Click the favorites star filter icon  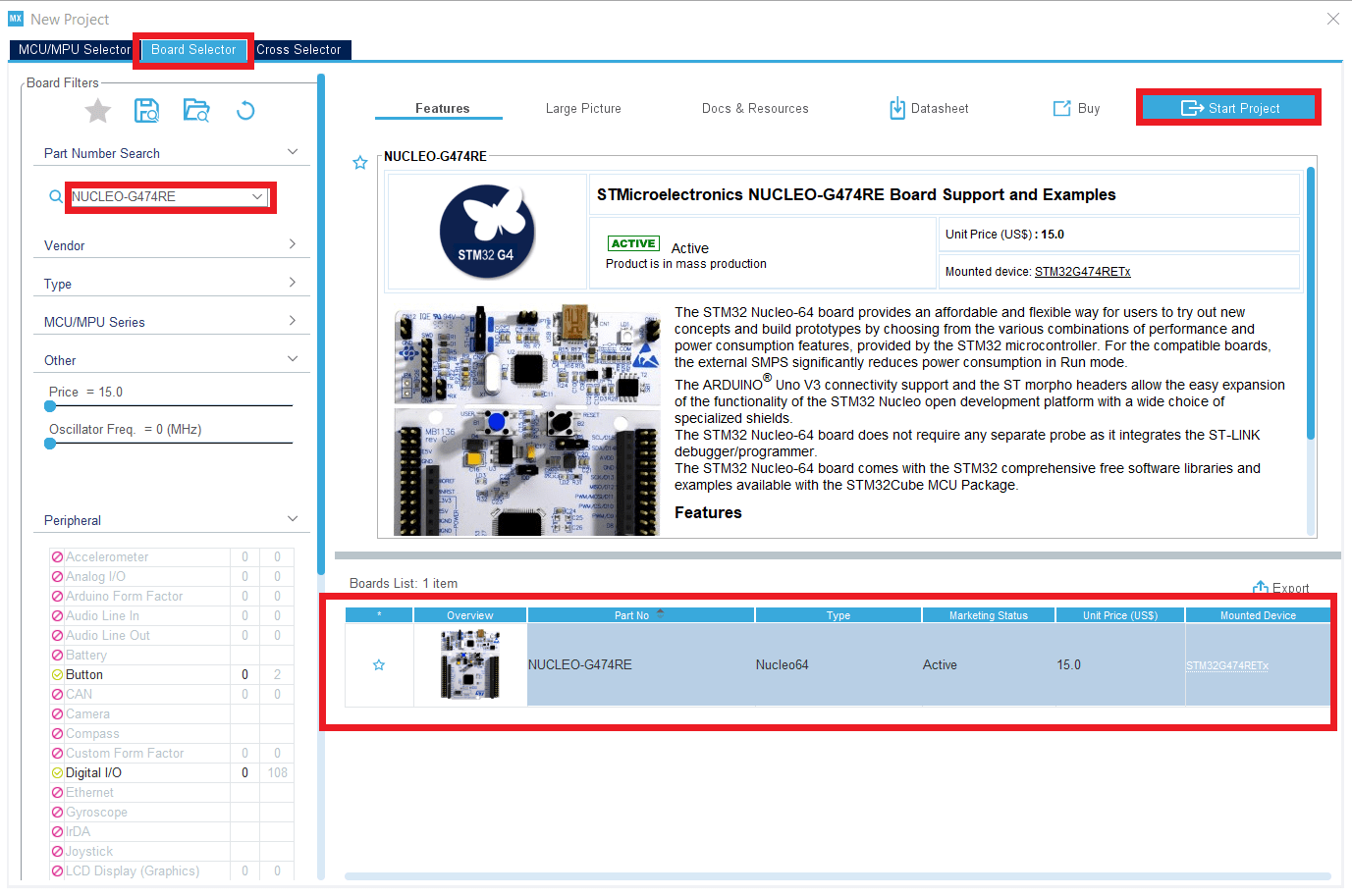[98, 111]
